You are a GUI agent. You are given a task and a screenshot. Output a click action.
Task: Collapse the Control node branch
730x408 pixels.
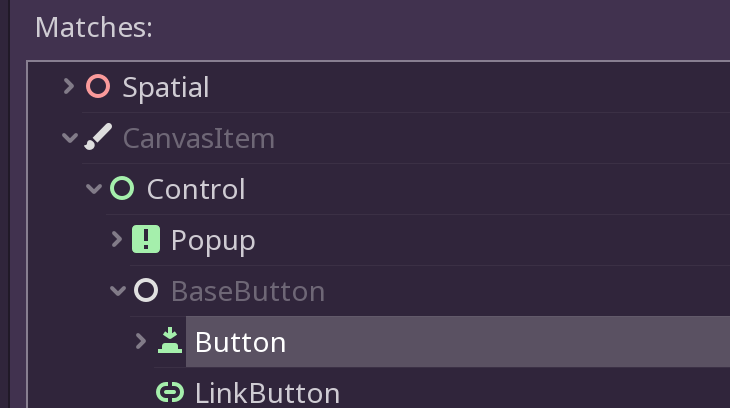[x=94, y=189]
